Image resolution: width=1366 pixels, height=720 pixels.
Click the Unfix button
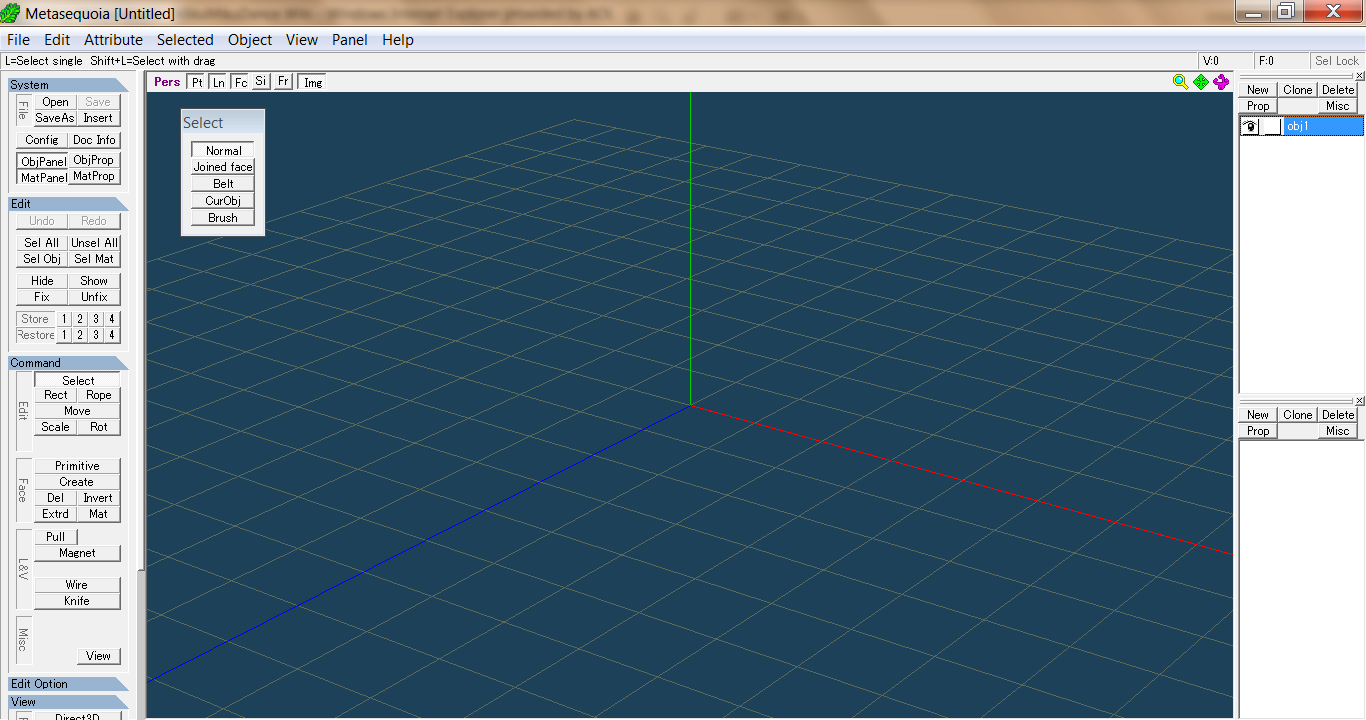tap(94, 297)
